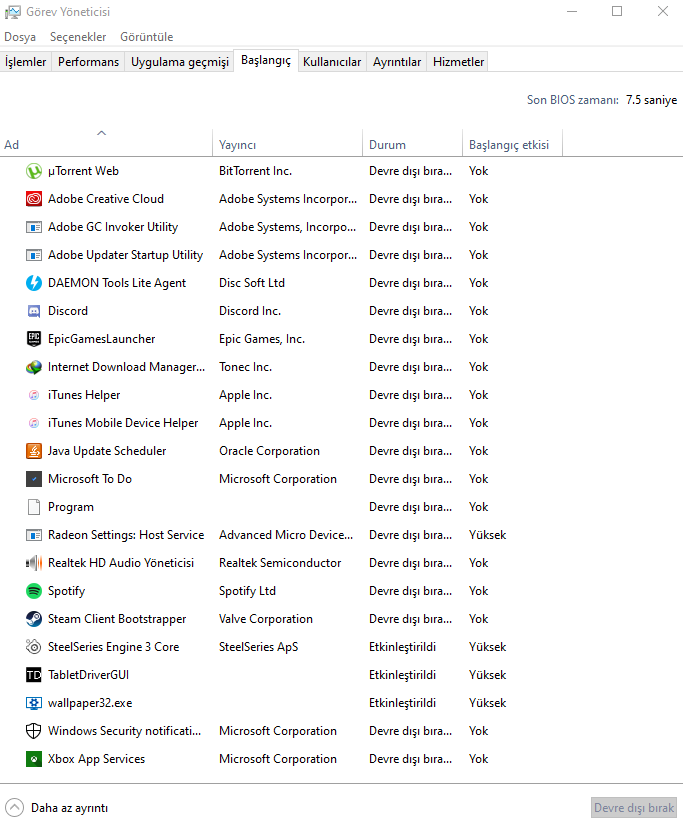Click the Son BIOS zamanı 7.5 saniye value
This screenshot has height=829, width=683.
[x=651, y=100]
